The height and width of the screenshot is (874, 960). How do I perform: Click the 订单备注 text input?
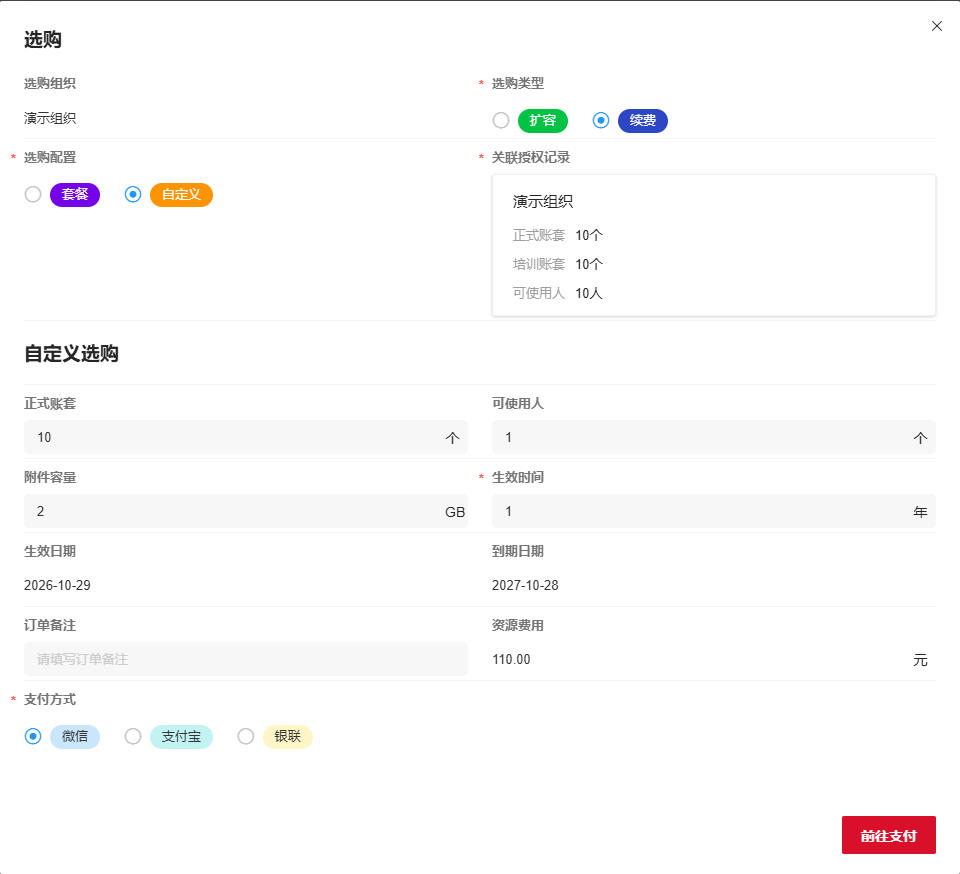point(245,659)
